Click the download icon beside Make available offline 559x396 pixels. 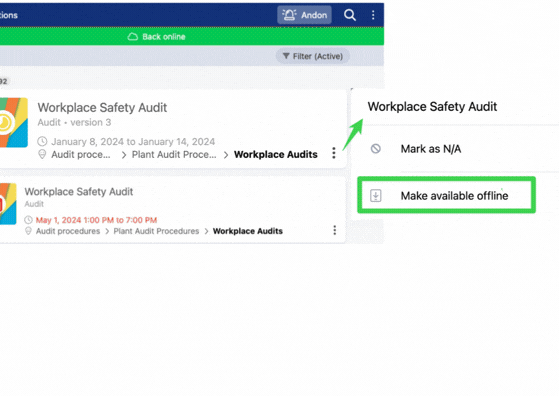(375, 195)
